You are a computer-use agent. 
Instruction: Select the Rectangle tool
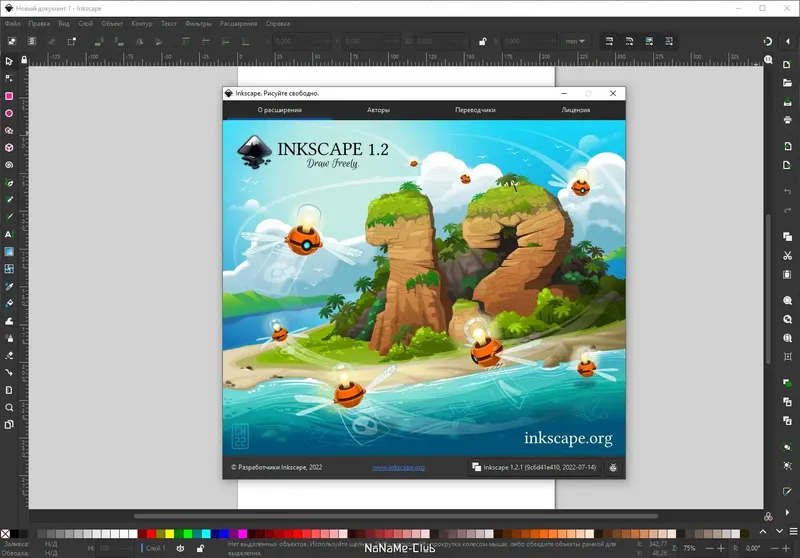9,96
